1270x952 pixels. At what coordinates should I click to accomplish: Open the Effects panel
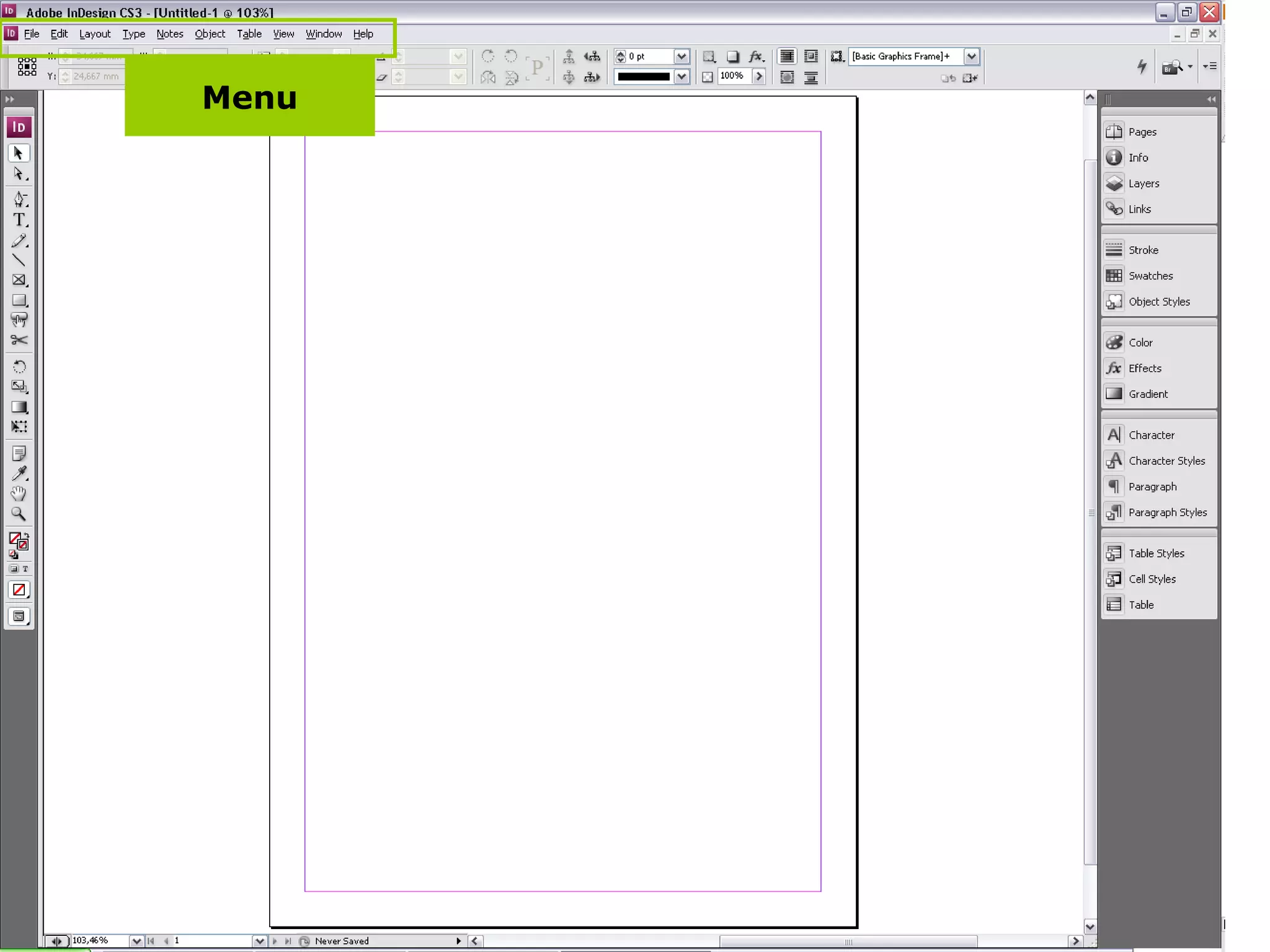pos(1158,368)
